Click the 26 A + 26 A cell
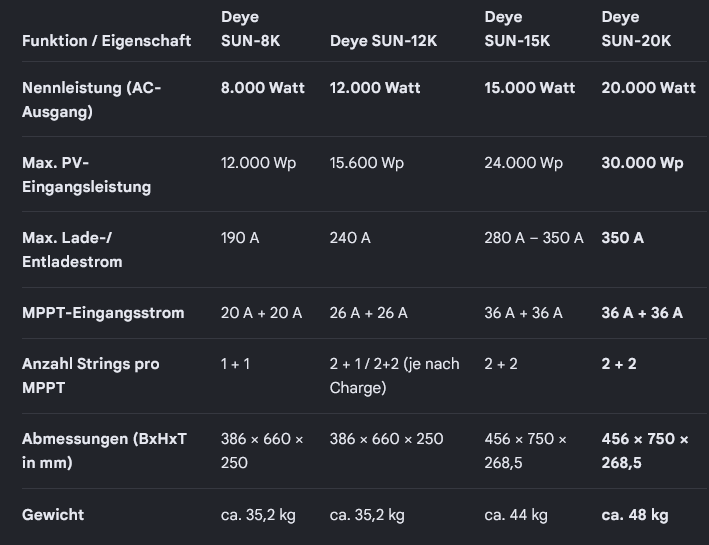 368,313
